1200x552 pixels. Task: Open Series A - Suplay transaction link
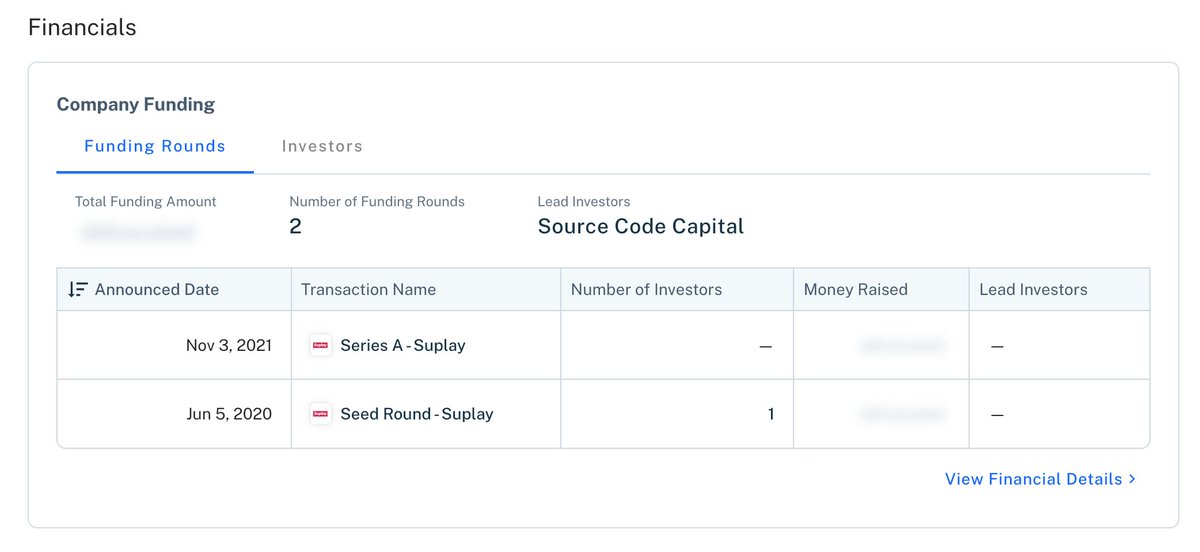coord(403,346)
